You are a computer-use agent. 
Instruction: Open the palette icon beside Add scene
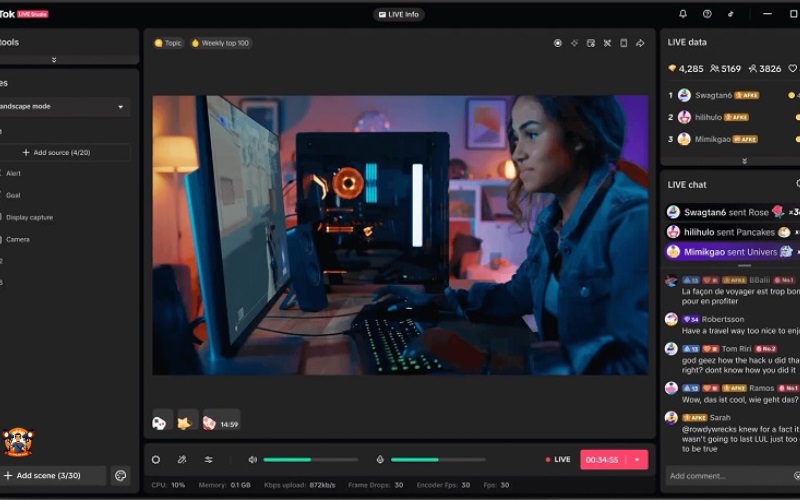[x=120, y=476]
